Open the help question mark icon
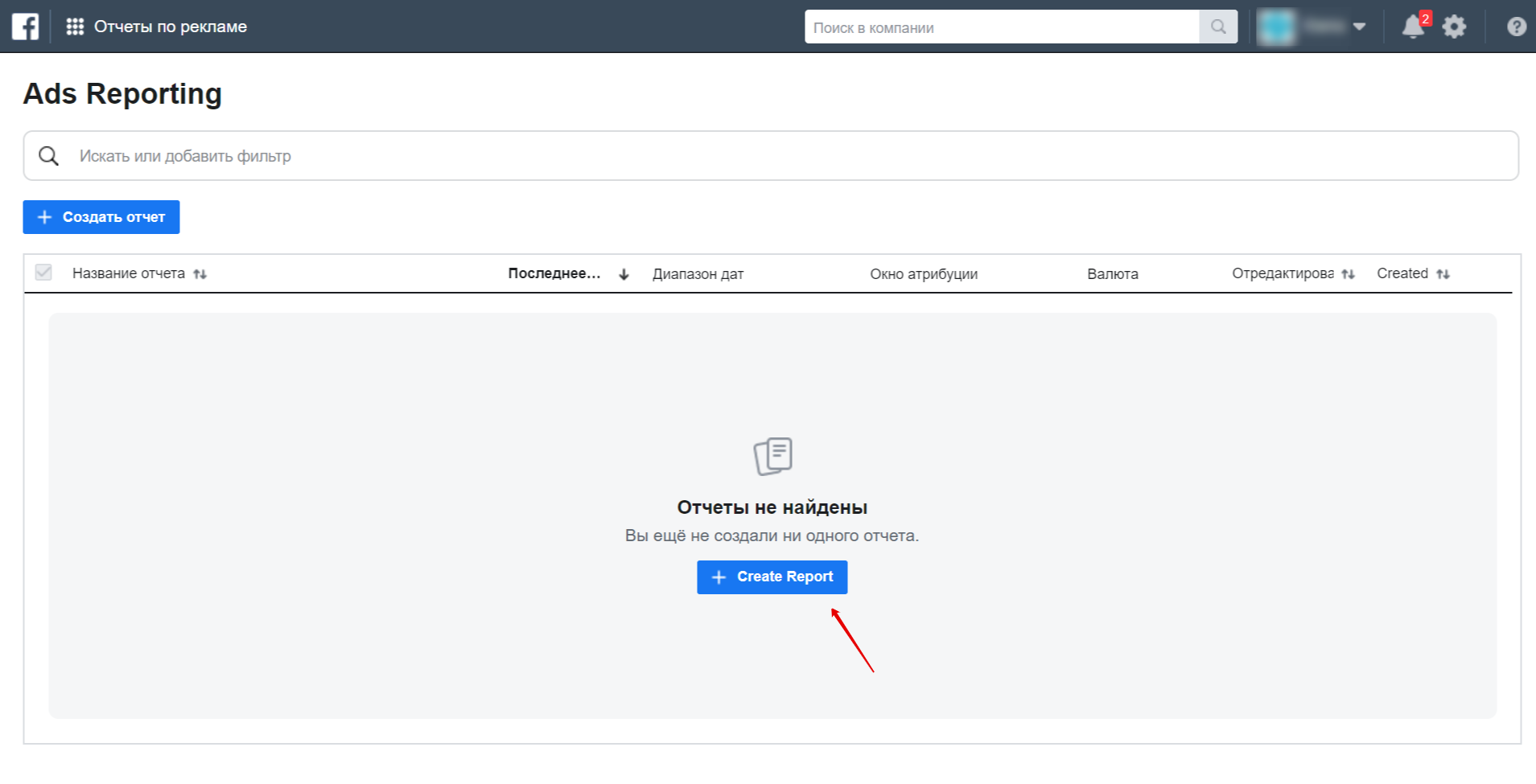 [1516, 27]
